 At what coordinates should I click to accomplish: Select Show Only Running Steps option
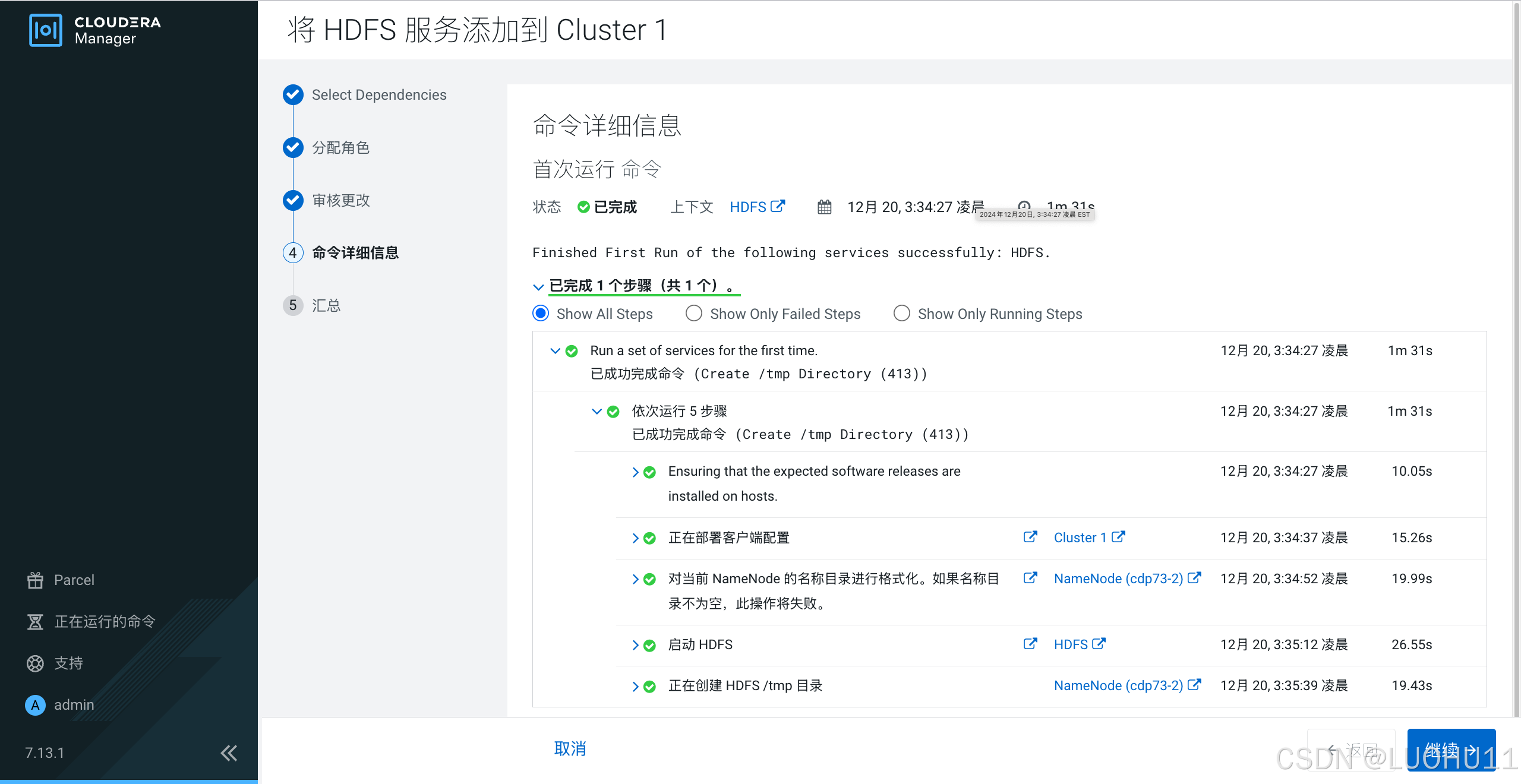click(x=901, y=314)
